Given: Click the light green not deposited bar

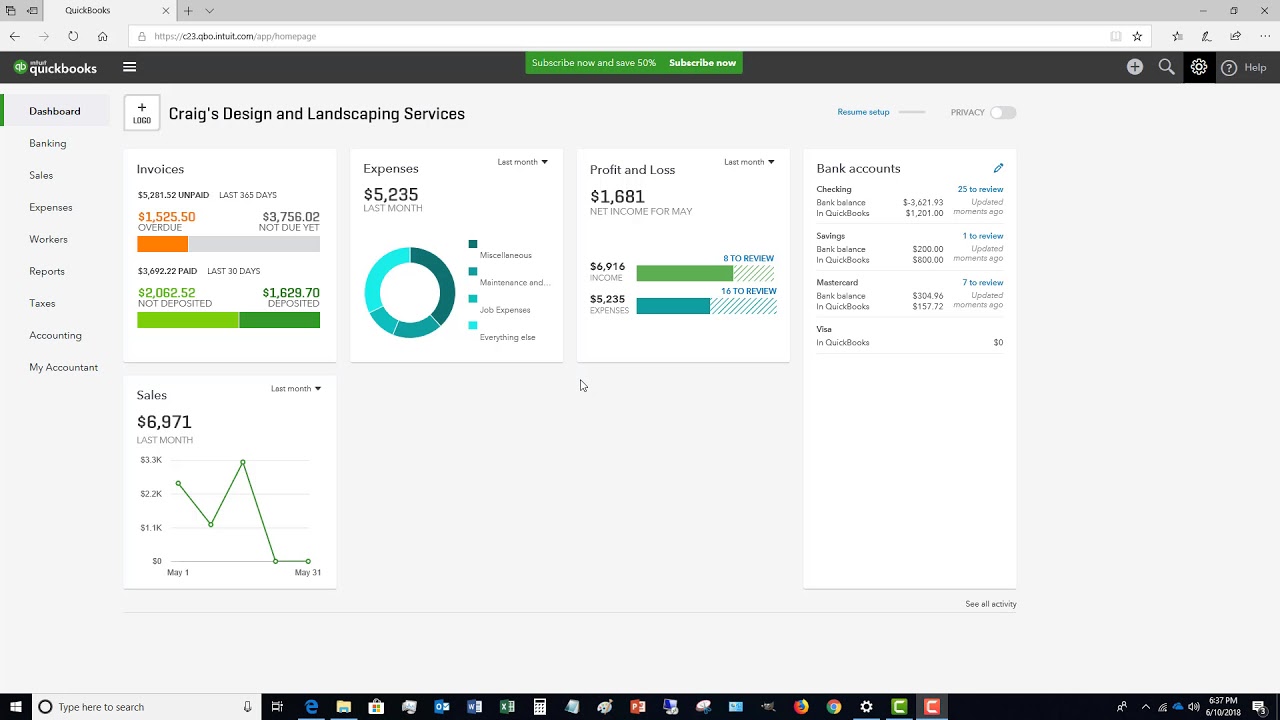Looking at the screenshot, I should point(188,320).
